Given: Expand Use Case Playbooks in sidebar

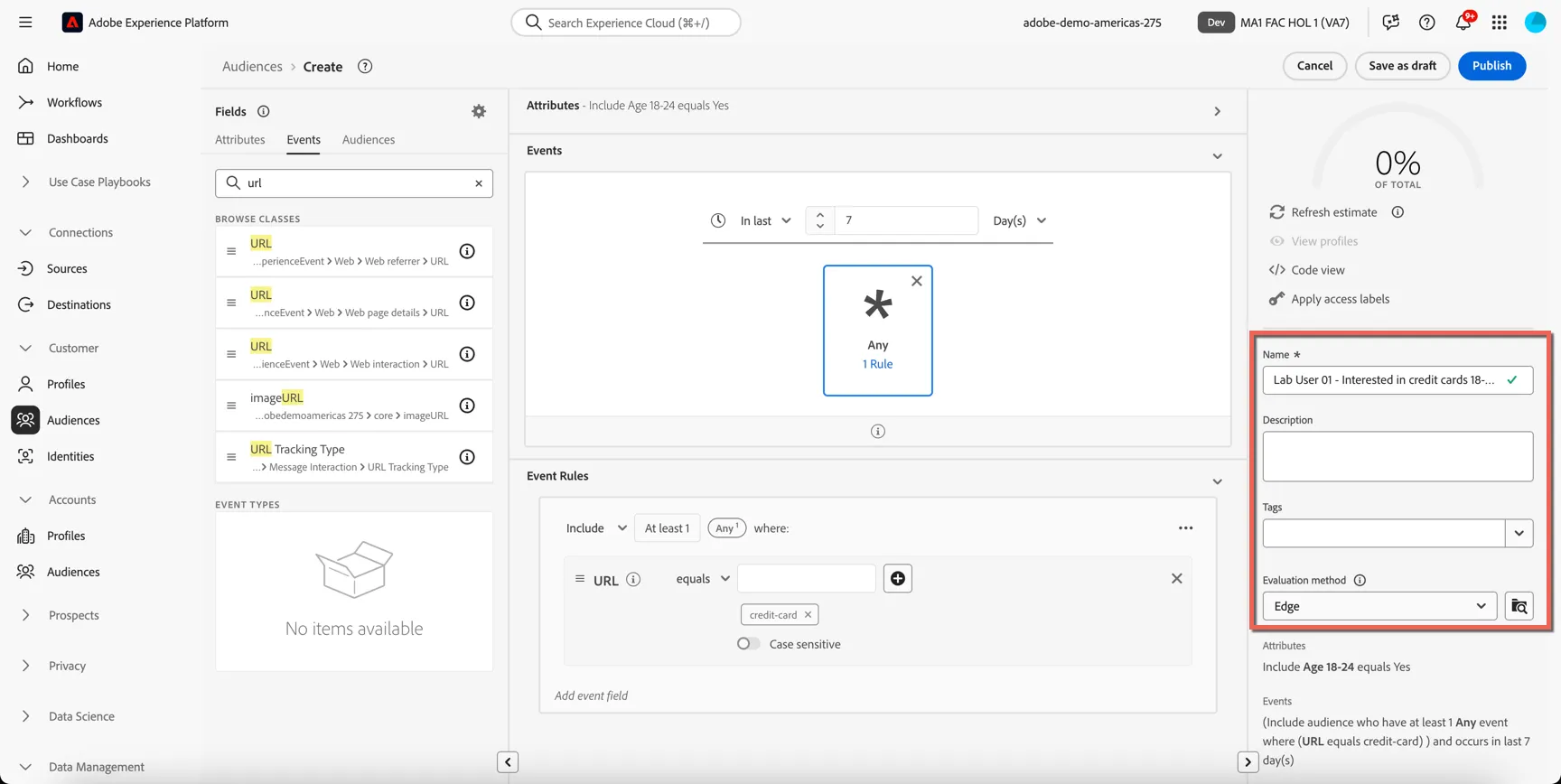Looking at the screenshot, I should tap(25, 182).
